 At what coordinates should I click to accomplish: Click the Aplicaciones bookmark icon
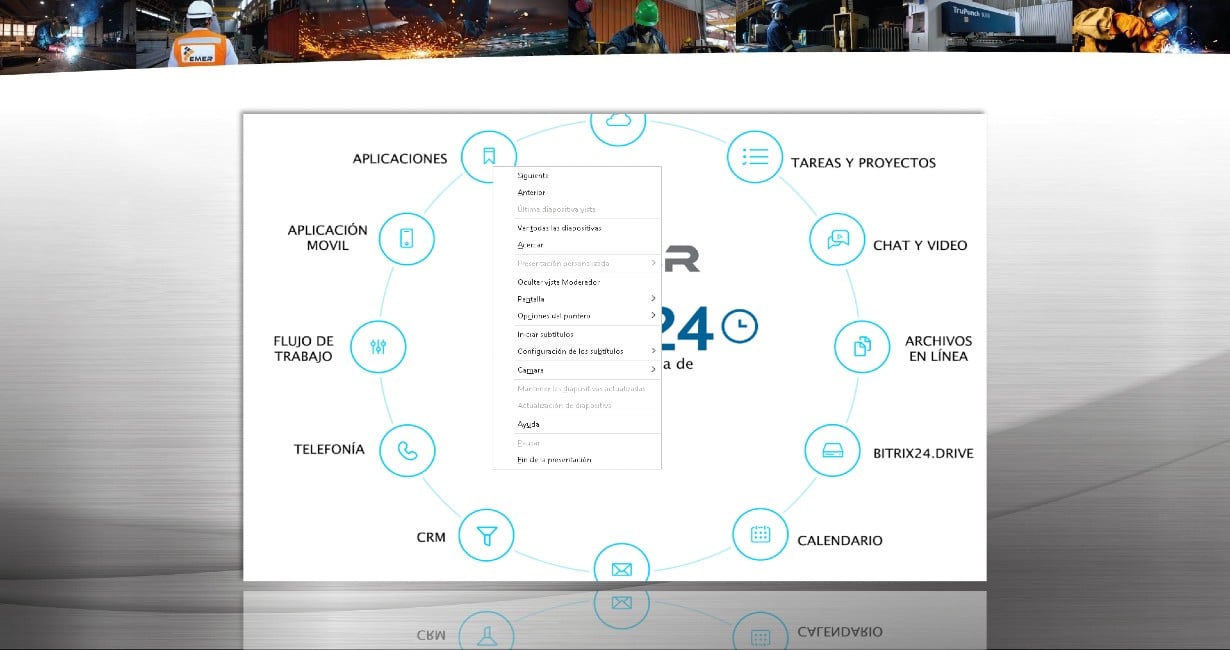pos(489,156)
